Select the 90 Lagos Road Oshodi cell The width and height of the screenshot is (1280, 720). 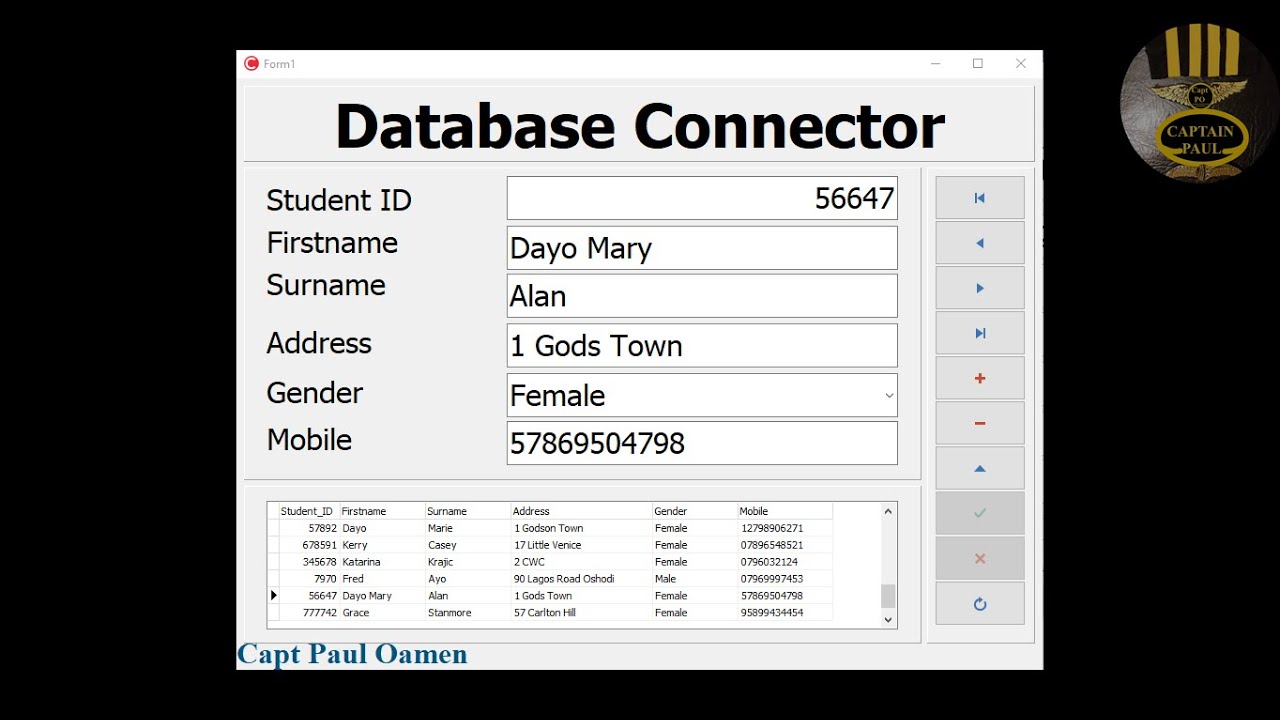coord(582,579)
